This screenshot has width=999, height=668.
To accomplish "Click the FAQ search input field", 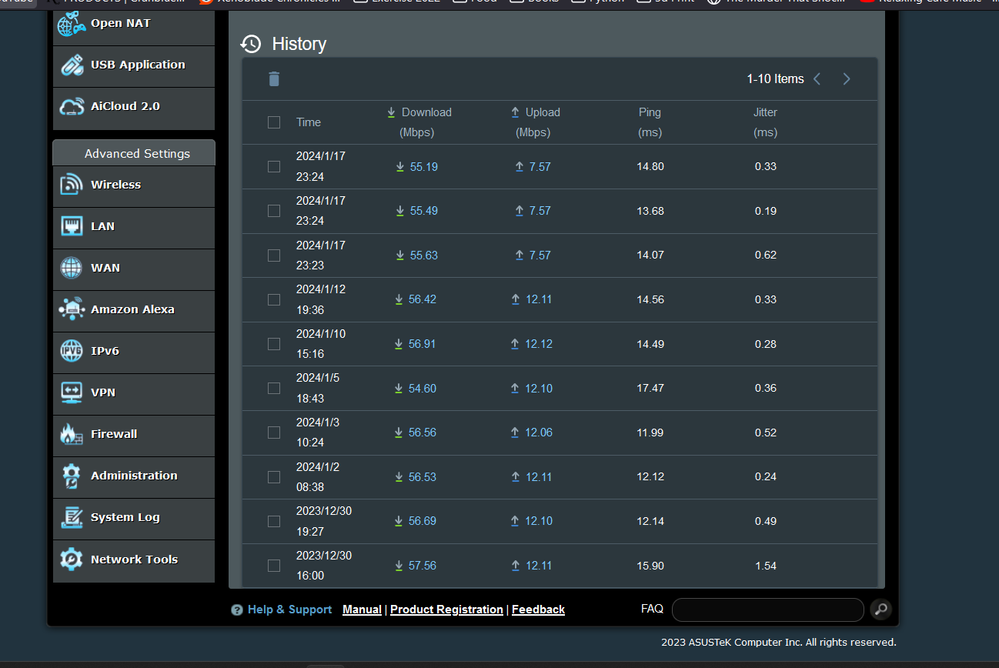I will point(767,610).
